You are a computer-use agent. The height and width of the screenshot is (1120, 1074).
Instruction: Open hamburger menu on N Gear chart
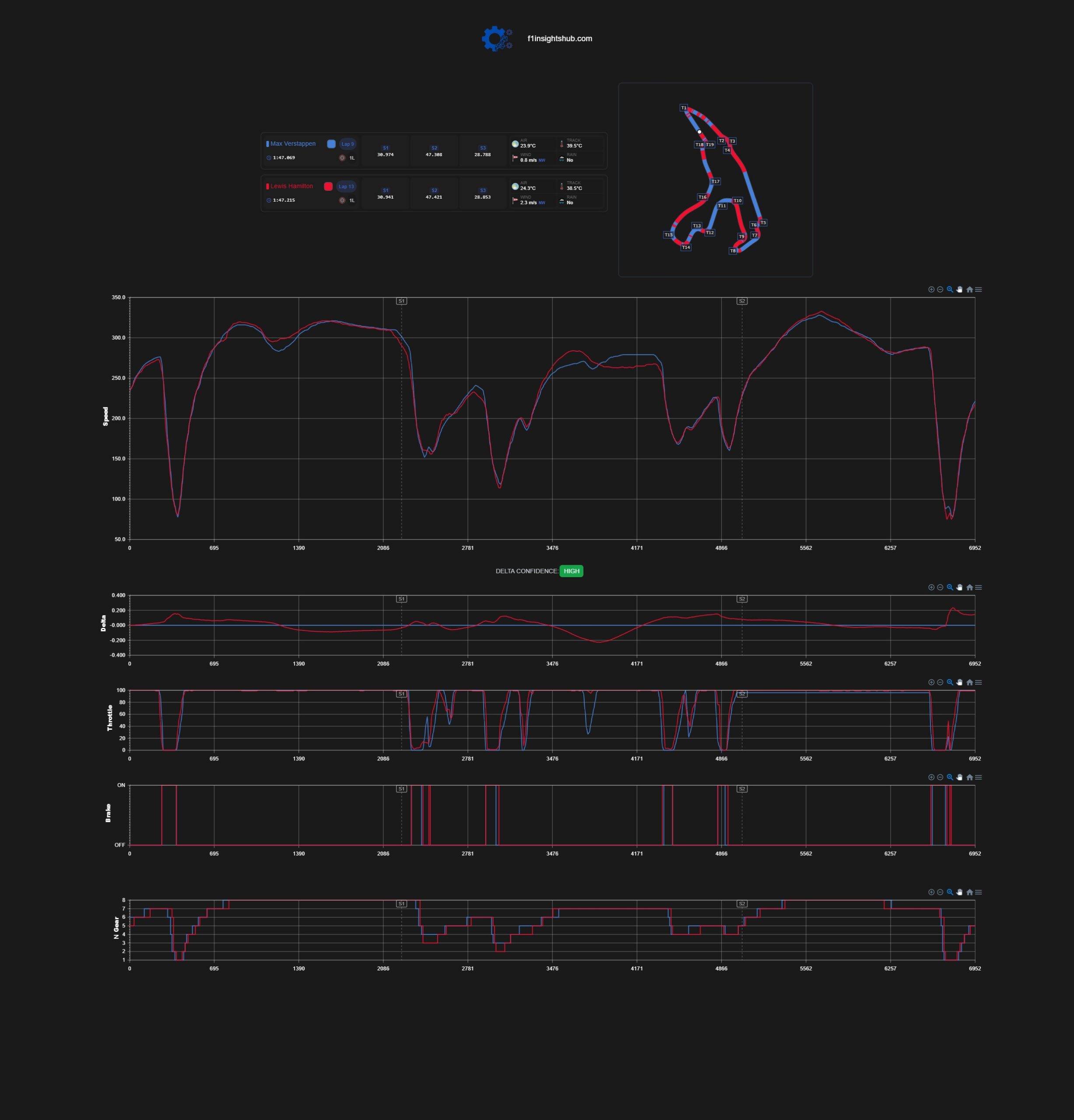[x=979, y=892]
